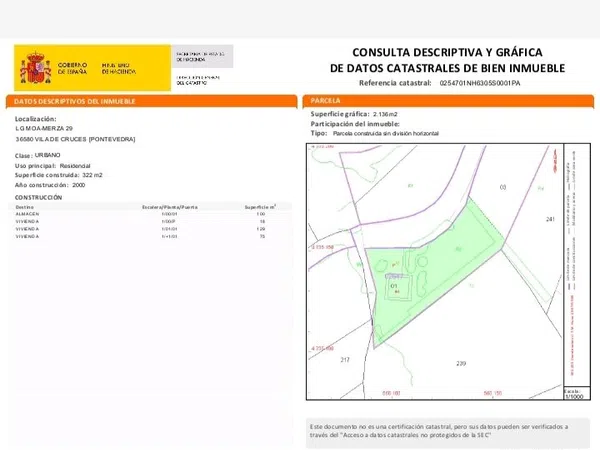Viewport: 600px width, 450px height.
Task: Click the Spanish coat of arms emblem
Action: [x=35, y=68]
